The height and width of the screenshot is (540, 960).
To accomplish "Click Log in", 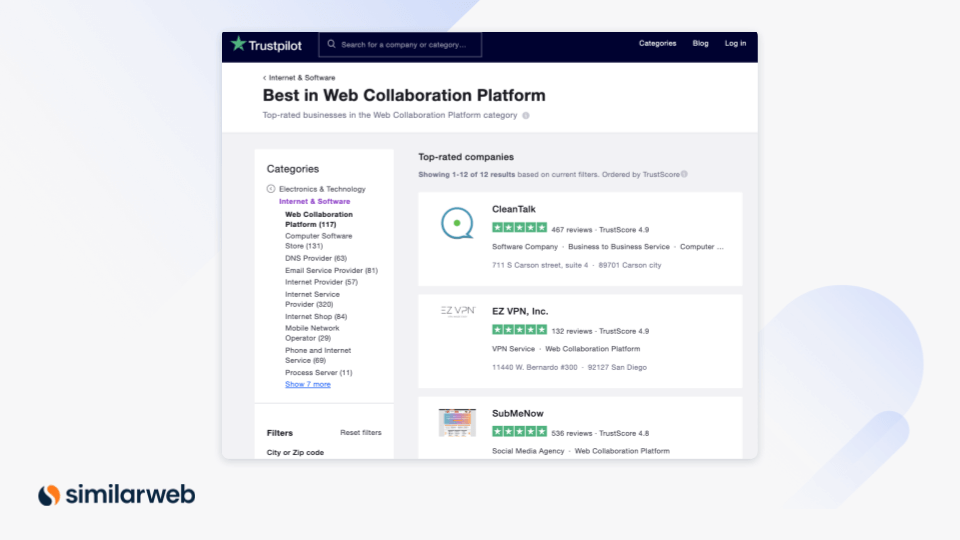I will coord(735,43).
